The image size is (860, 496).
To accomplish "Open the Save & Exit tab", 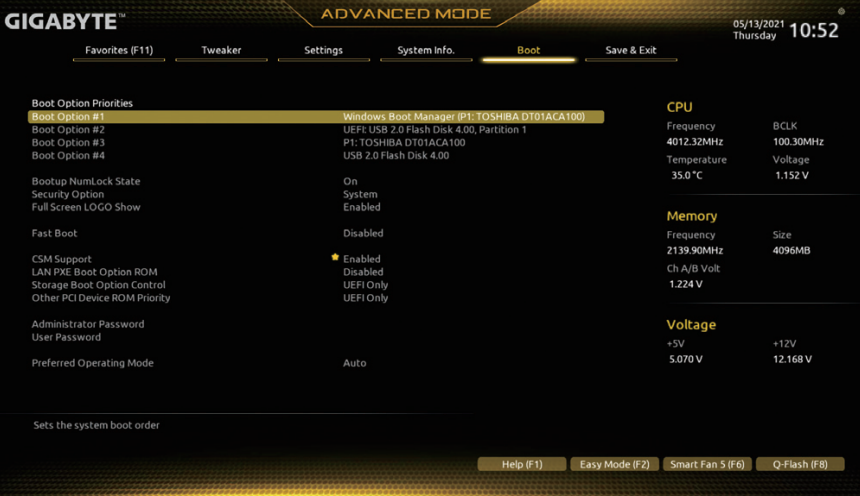I will [631, 50].
